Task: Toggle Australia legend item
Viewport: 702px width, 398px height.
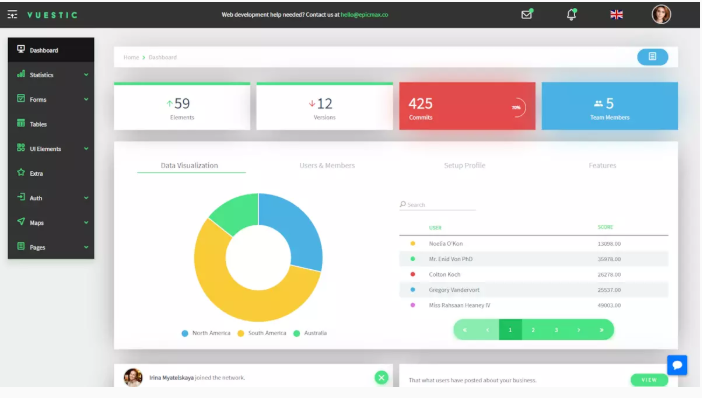Action: coord(310,333)
